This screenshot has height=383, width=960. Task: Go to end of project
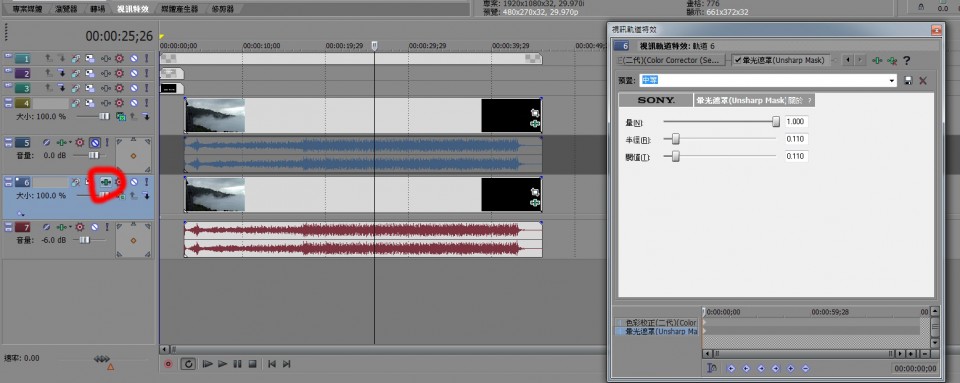click(287, 363)
